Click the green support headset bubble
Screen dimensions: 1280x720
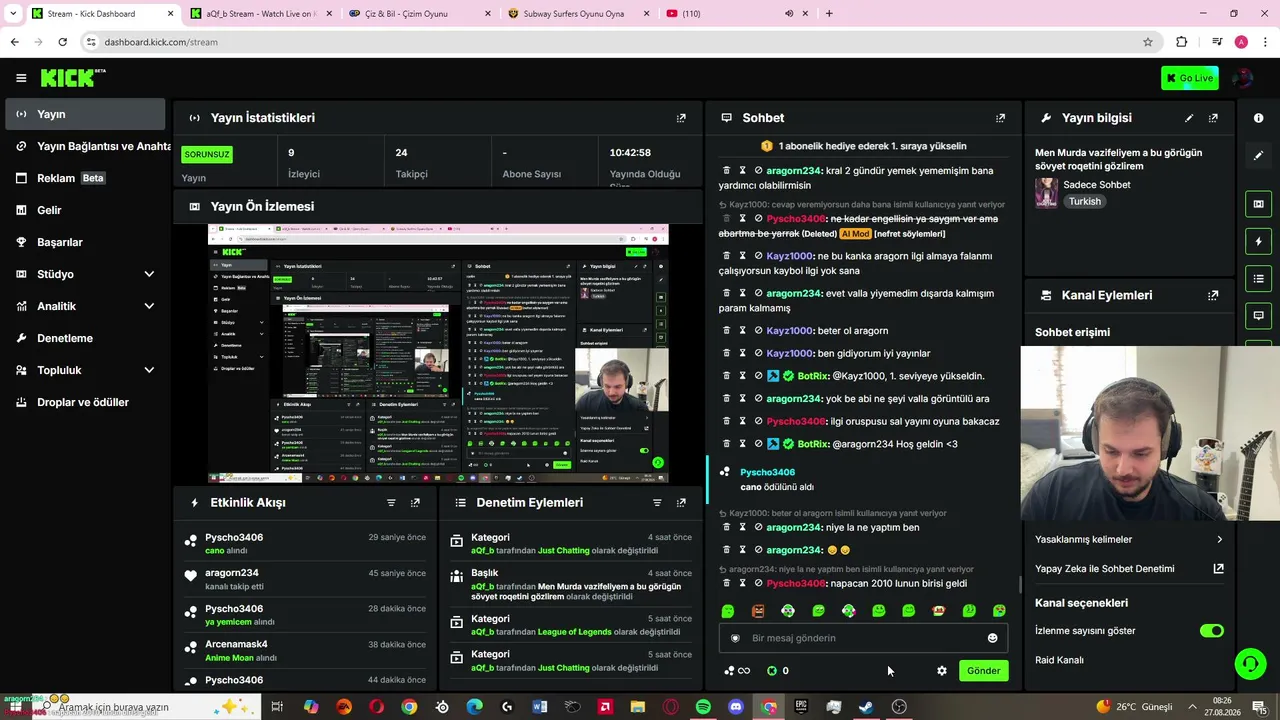(x=1249, y=663)
